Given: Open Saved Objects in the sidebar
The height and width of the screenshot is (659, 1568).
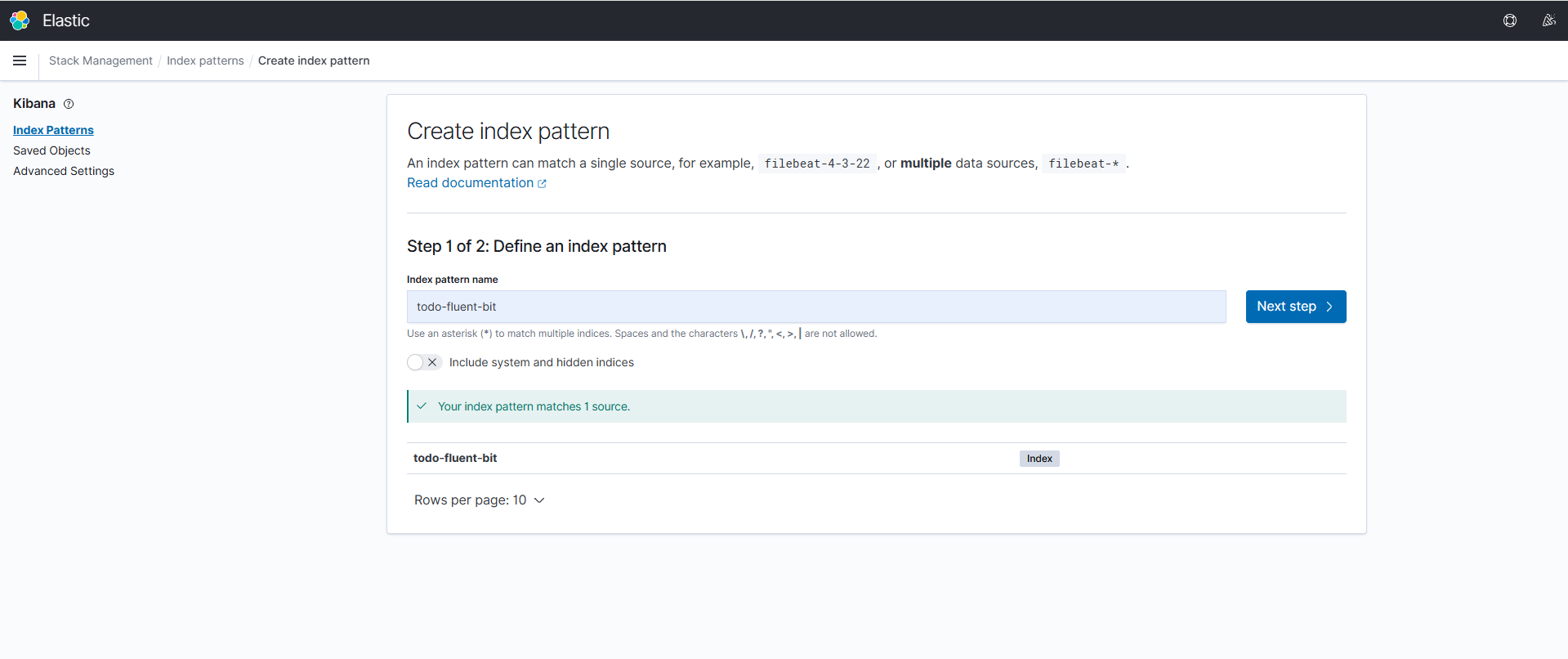Looking at the screenshot, I should tap(51, 150).
